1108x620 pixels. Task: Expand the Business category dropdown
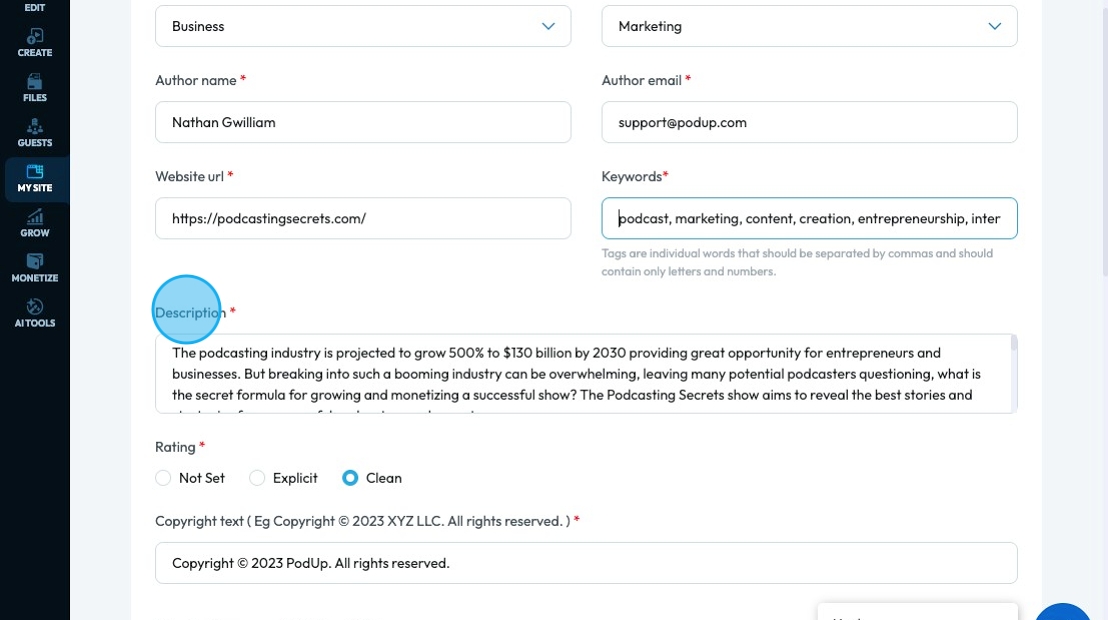[x=363, y=26]
